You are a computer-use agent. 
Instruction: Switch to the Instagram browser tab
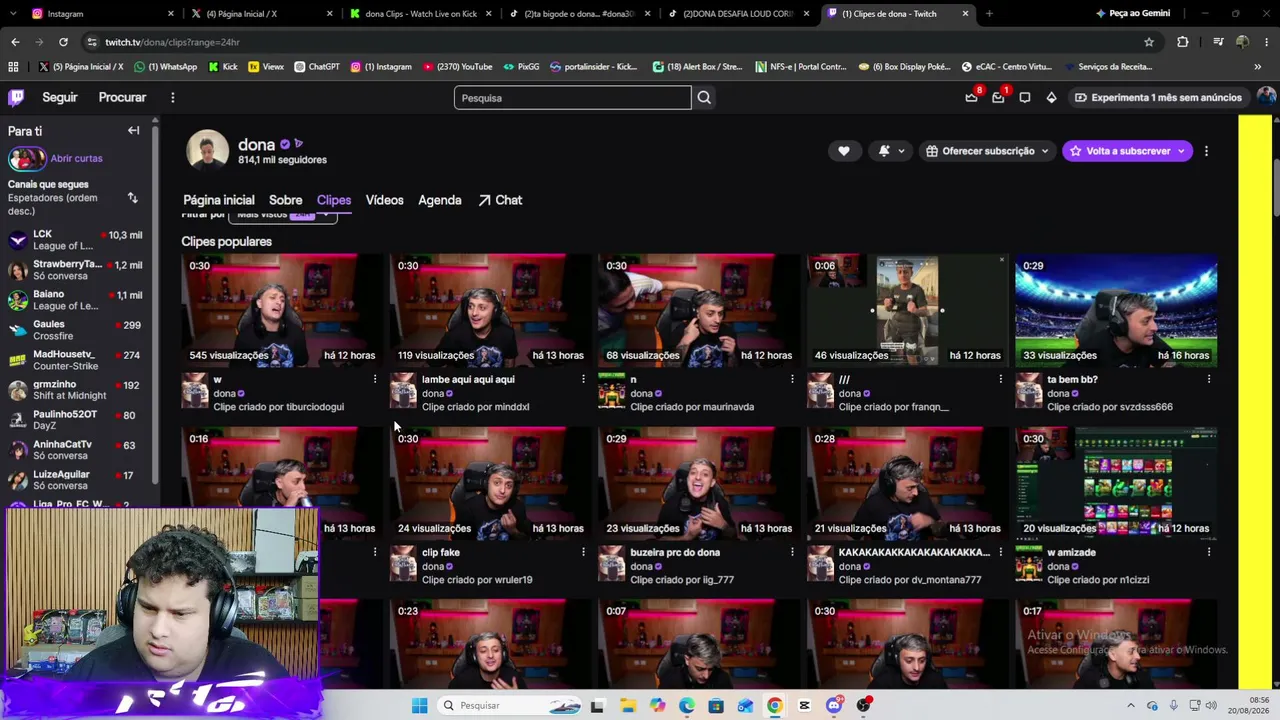[x=100, y=14]
